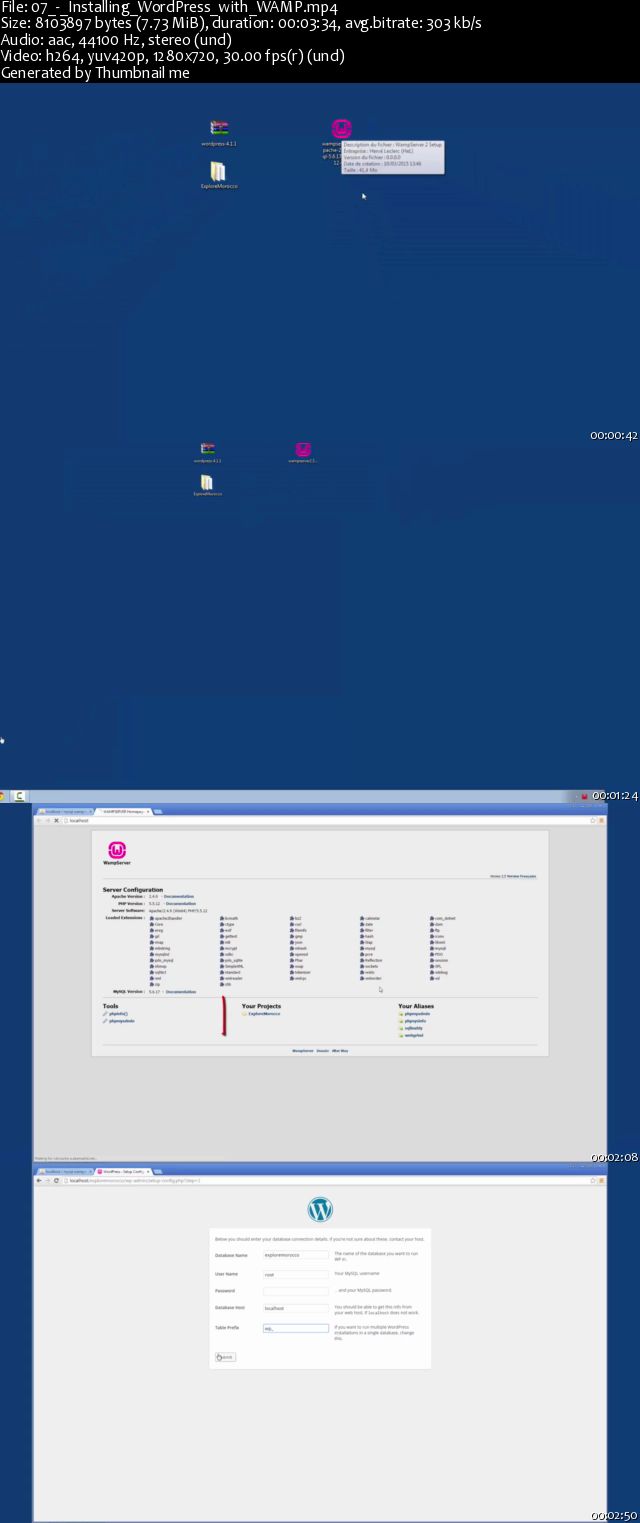This screenshot has height=1523, width=640.
Task: Select wordpress-4.1.1 archive icon in 00:01:24 frame
Action: pyautogui.click(x=208, y=449)
